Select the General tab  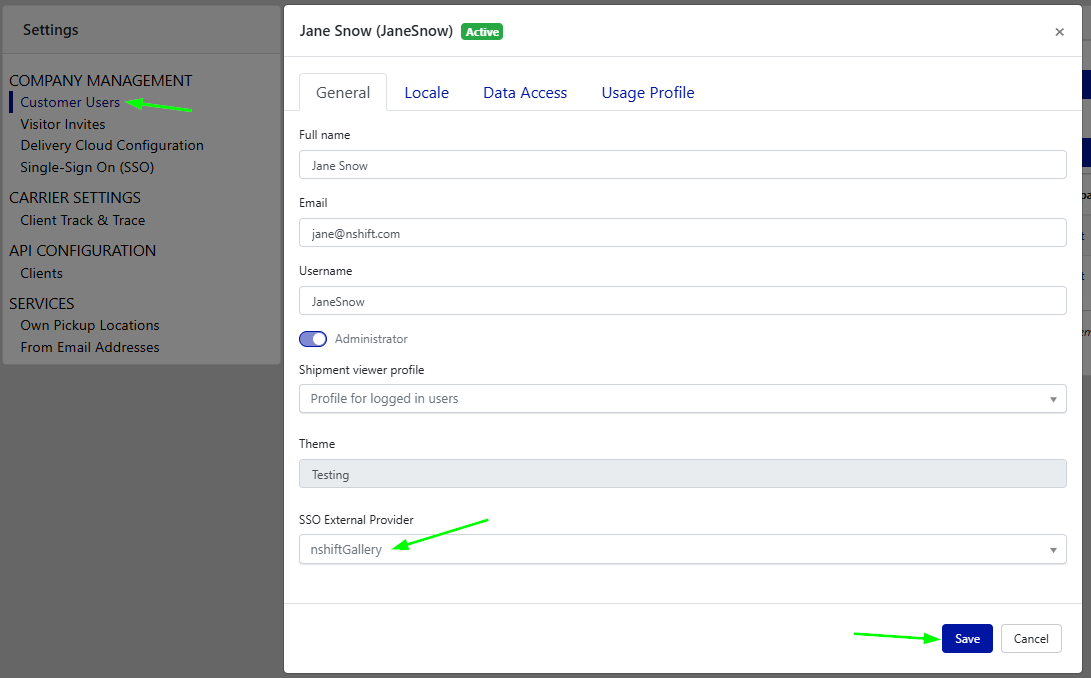click(x=343, y=93)
